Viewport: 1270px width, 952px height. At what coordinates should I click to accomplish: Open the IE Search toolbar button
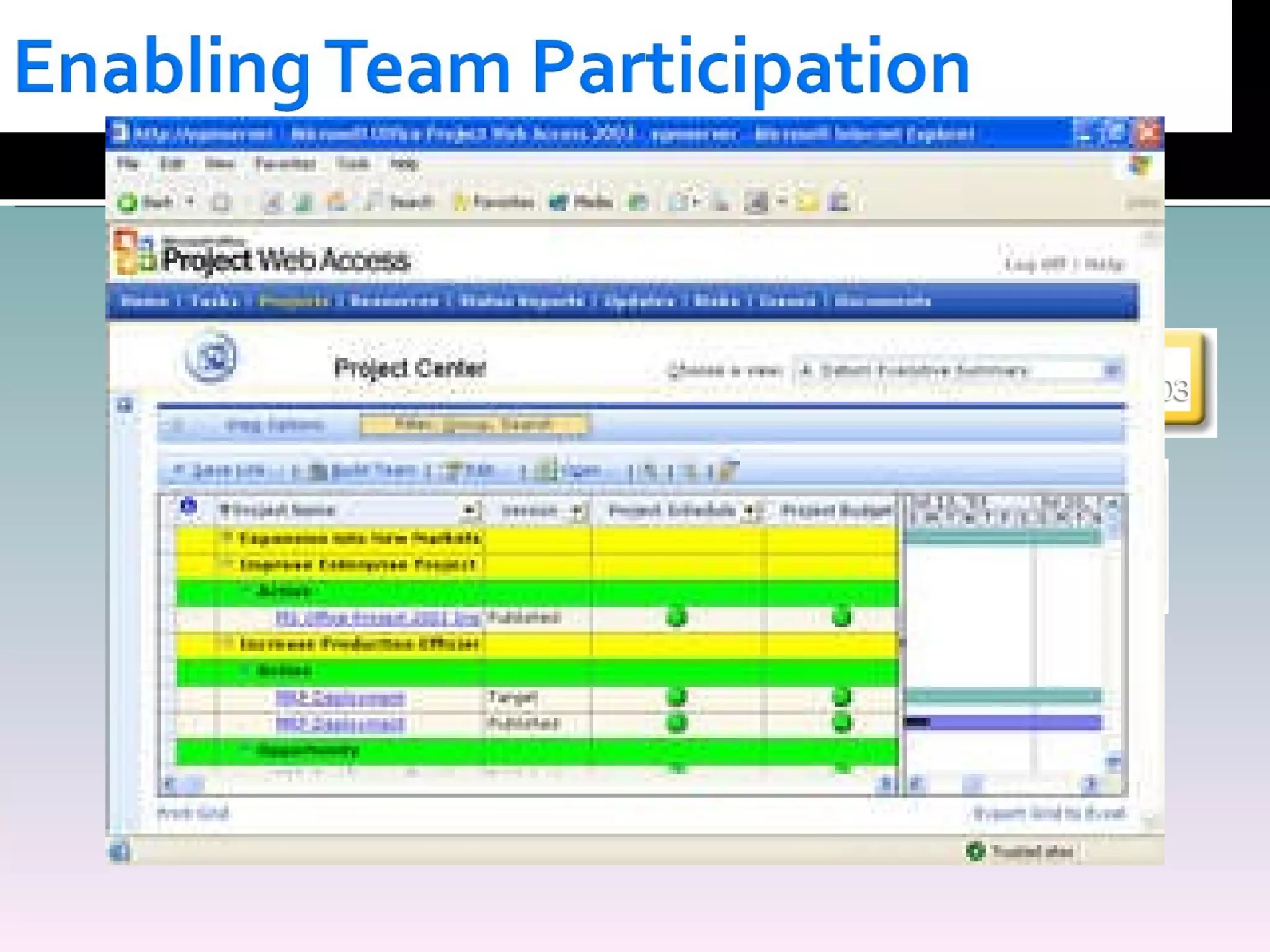399,201
